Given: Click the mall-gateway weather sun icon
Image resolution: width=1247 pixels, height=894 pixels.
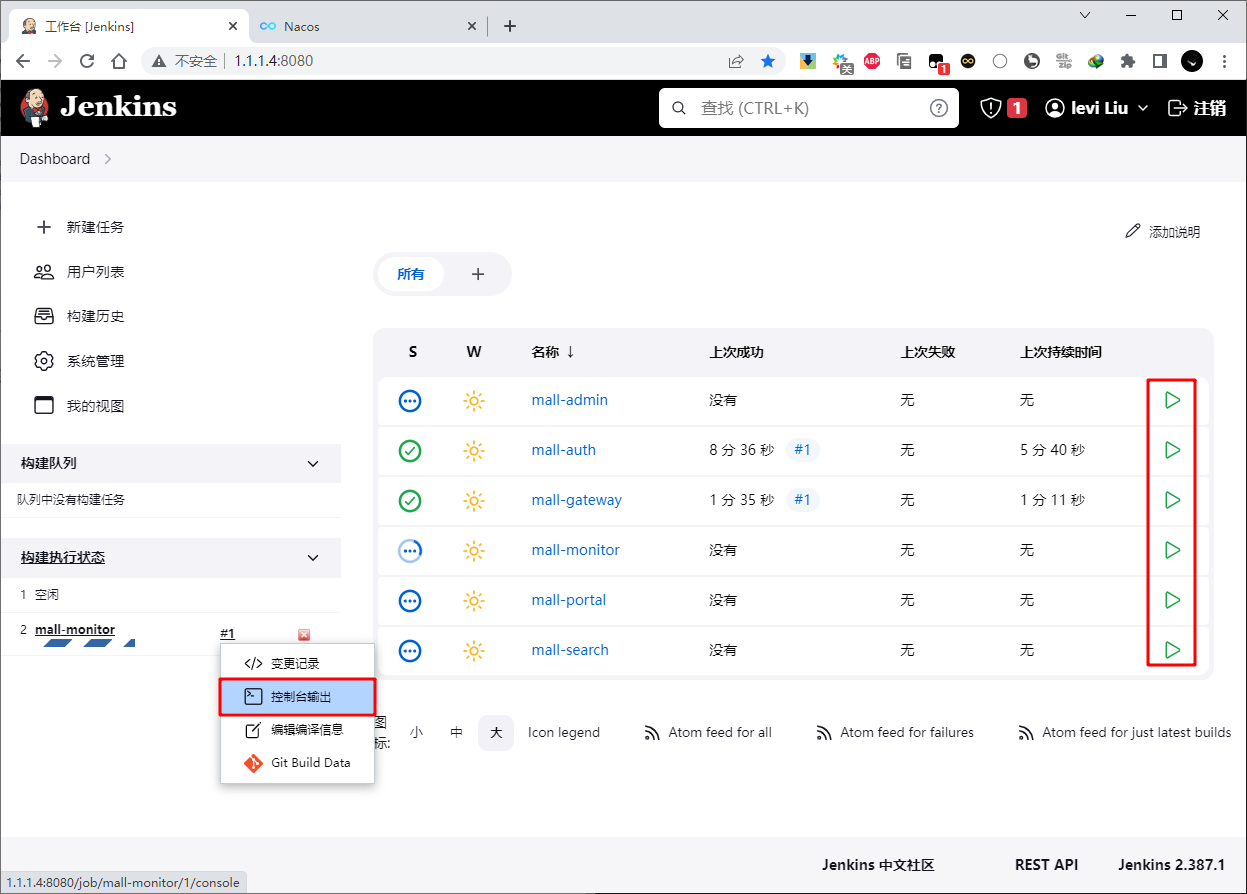Looking at the screenshot, I should [x=474, y=500].
